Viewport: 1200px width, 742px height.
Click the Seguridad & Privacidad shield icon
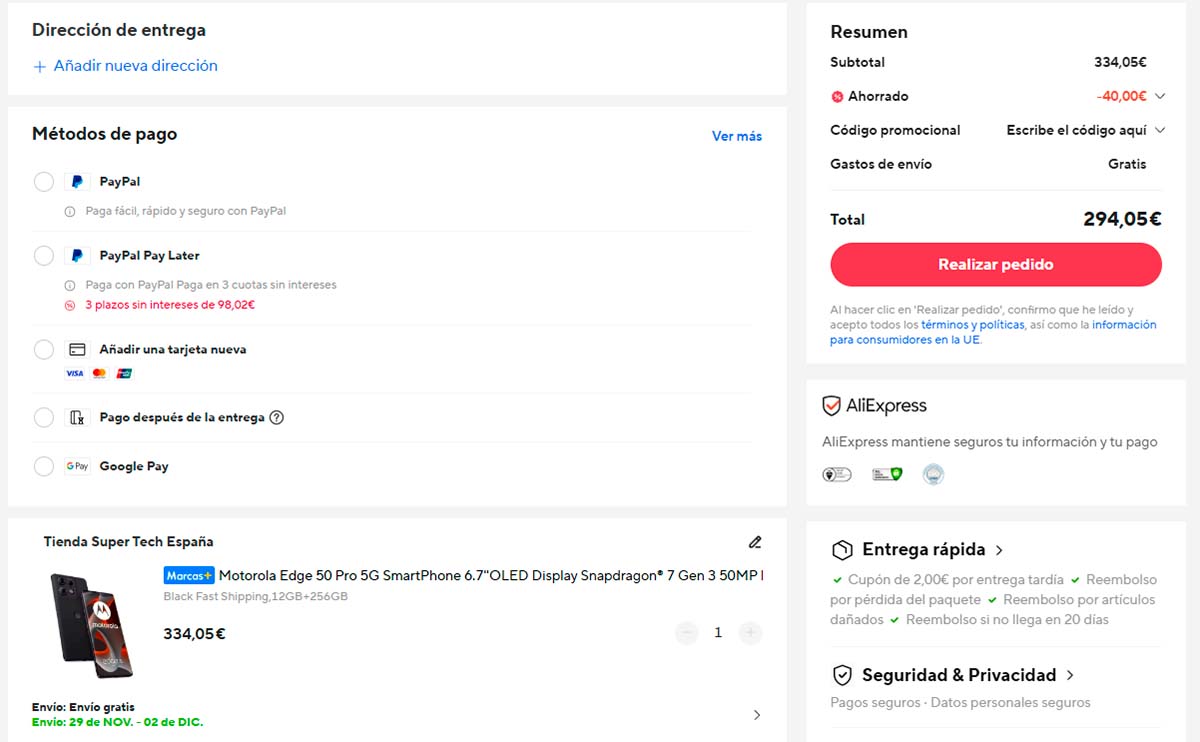click(x=842, y=675)
